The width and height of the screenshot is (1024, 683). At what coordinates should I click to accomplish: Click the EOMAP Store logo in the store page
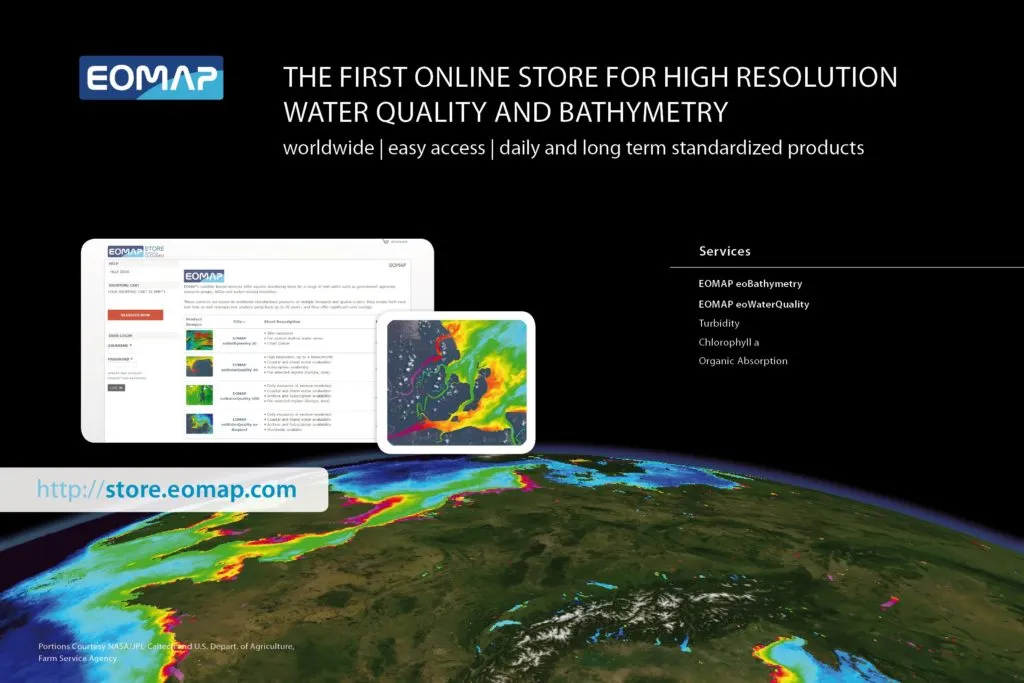tap(136, 251)
